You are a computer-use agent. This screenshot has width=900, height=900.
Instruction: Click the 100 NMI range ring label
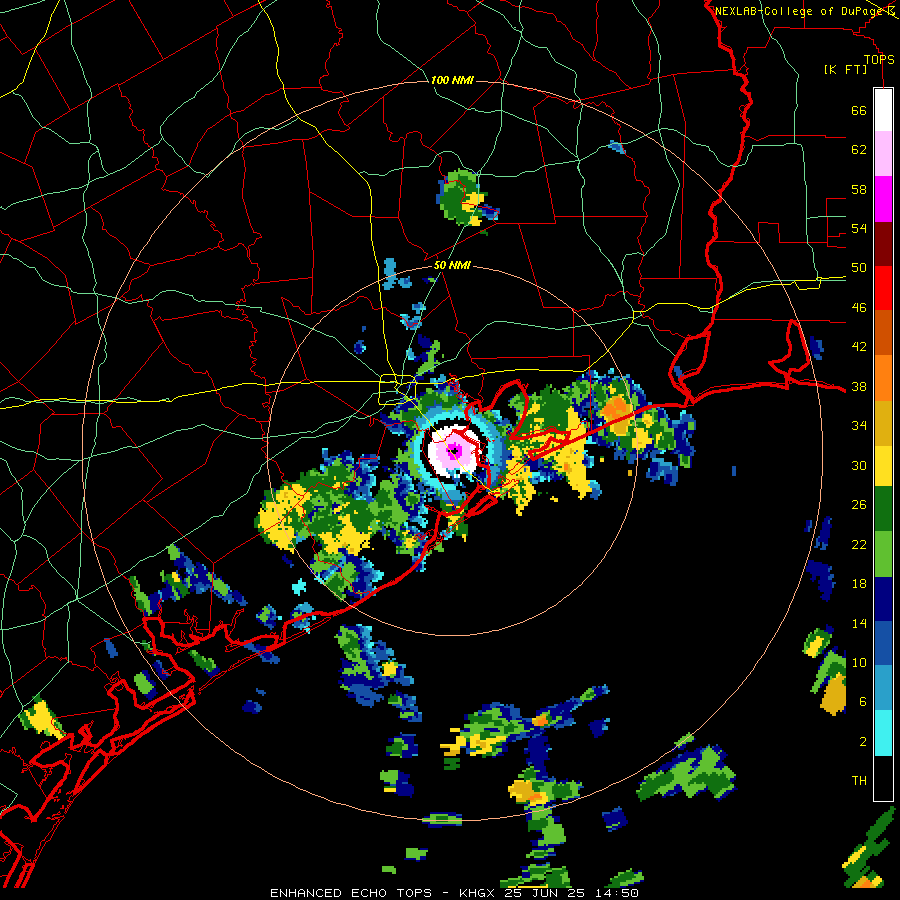pos(452,80)
